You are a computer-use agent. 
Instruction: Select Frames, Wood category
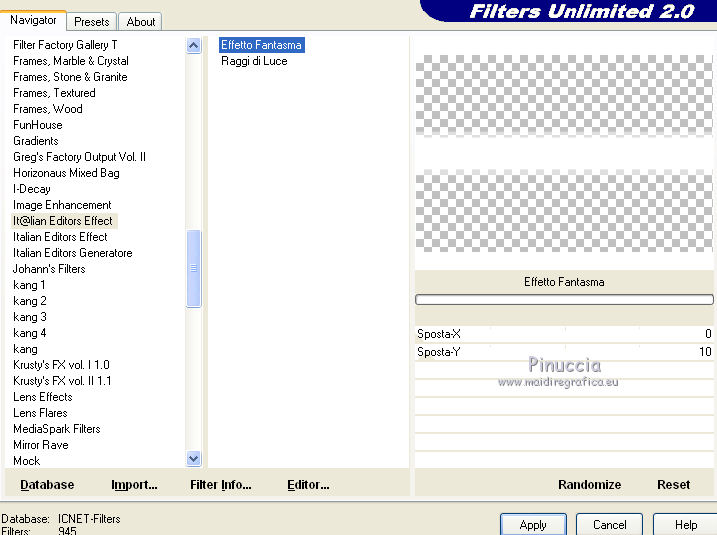point(48,109)
